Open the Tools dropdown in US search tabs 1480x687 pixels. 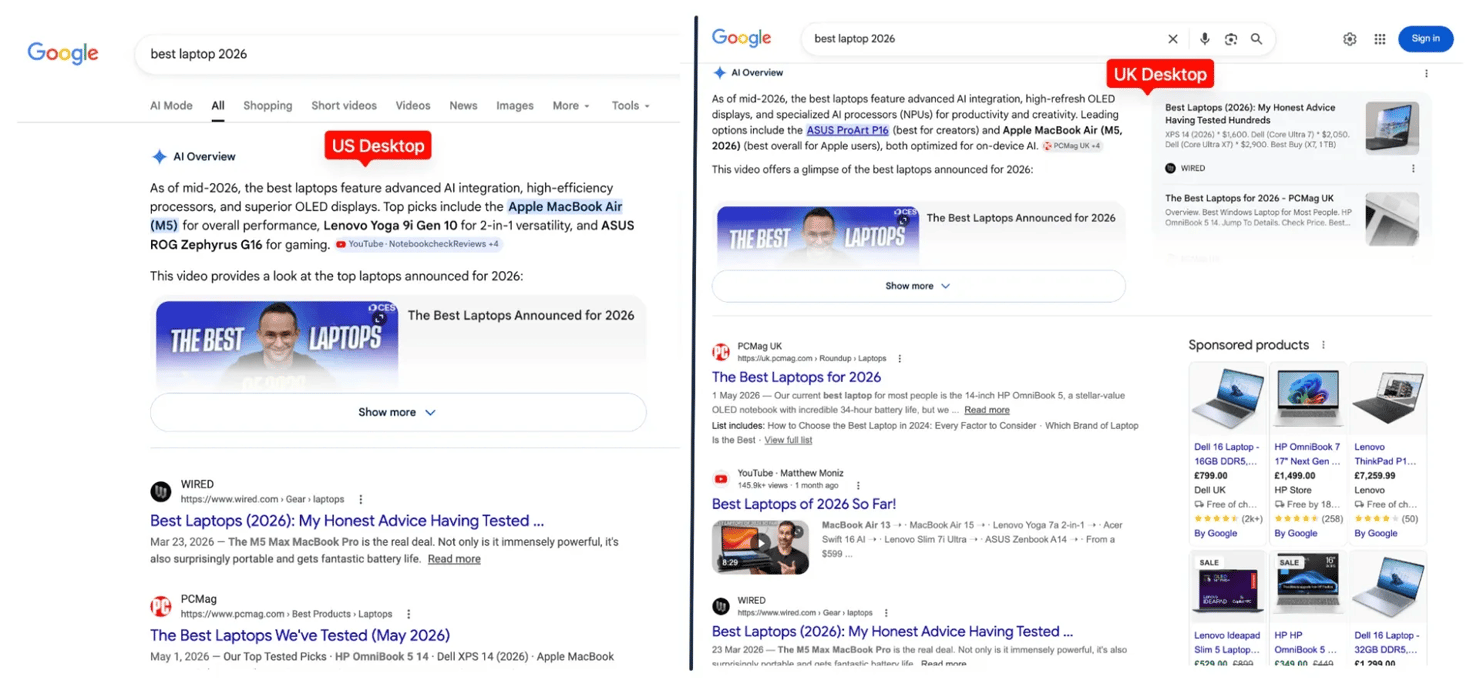631,106
